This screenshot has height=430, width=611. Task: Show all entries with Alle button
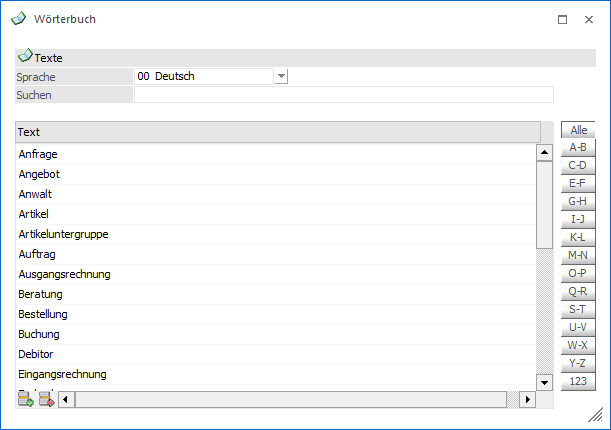(577, 130)
